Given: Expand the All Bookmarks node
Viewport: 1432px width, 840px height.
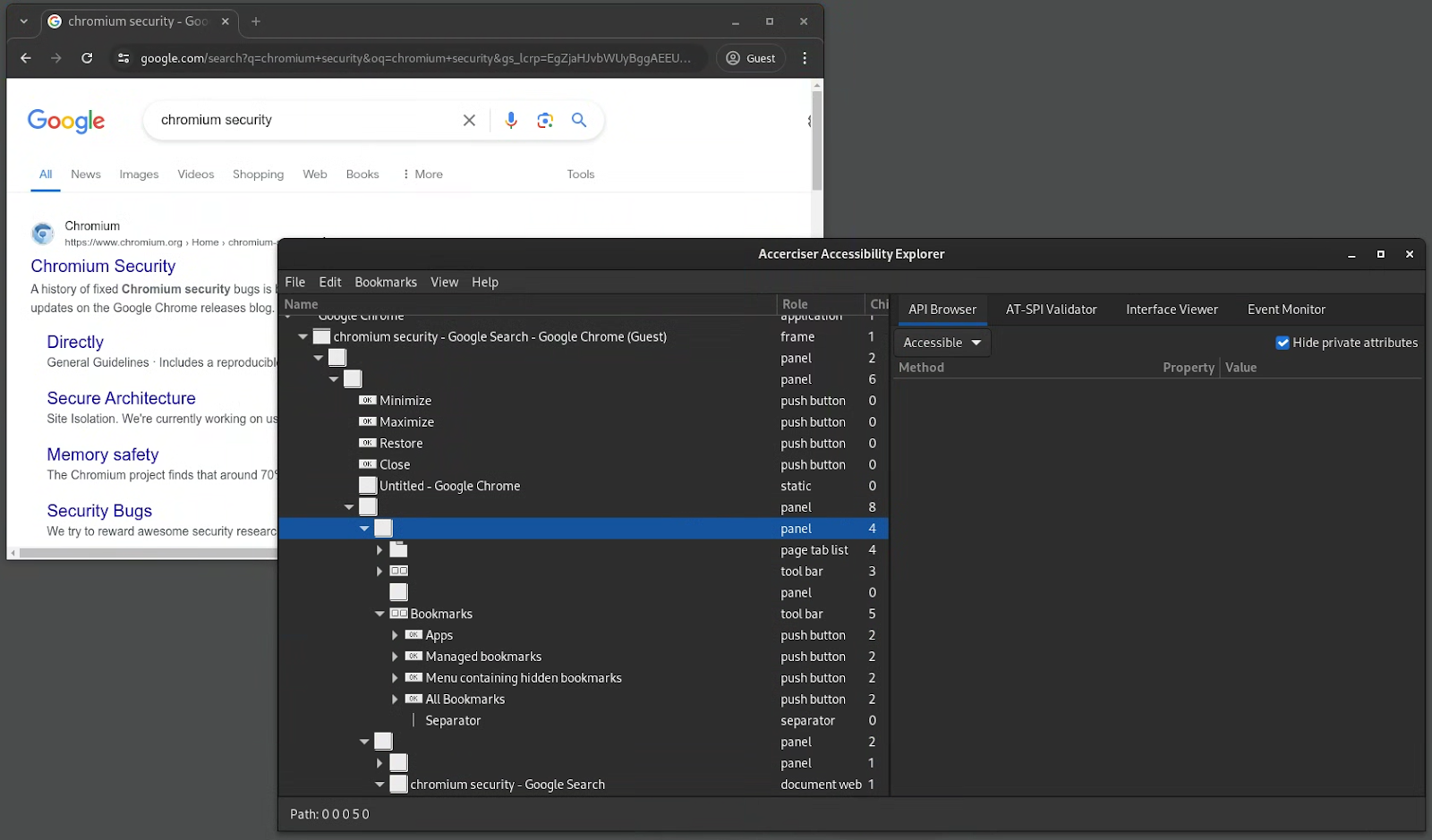Looking at the screenshot, I should tap(395, 700).
